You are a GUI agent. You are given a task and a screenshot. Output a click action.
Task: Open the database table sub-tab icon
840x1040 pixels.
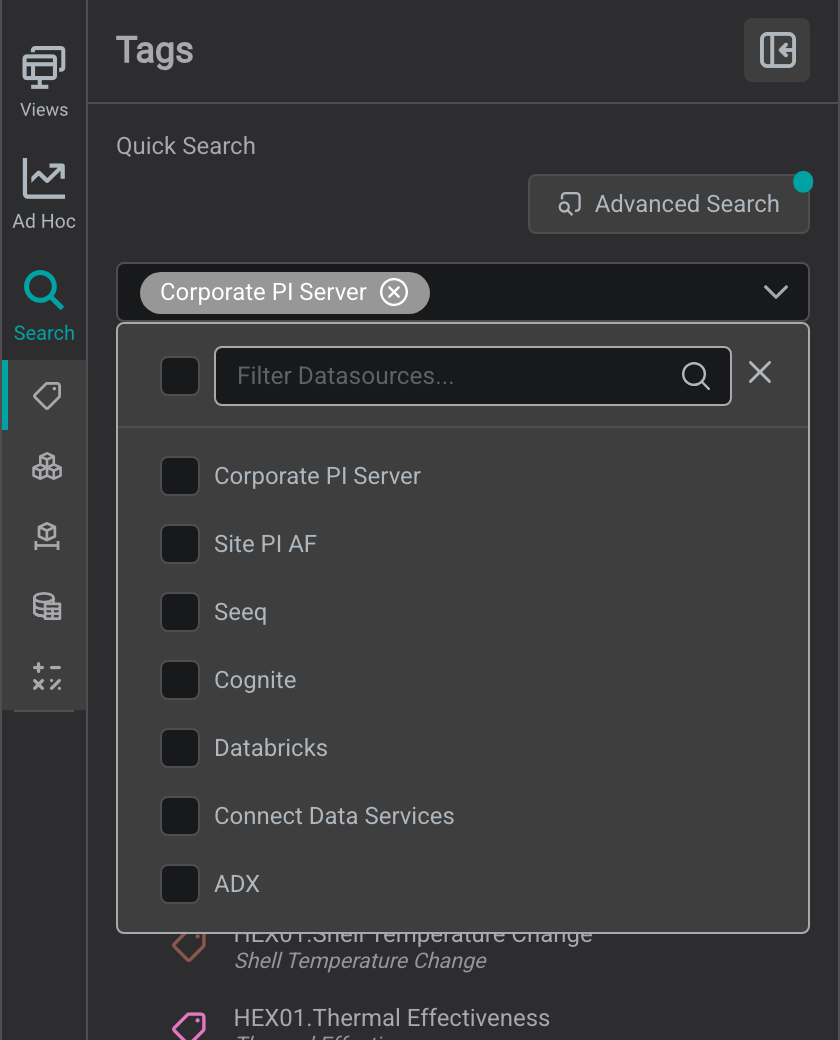click(46, 606)
